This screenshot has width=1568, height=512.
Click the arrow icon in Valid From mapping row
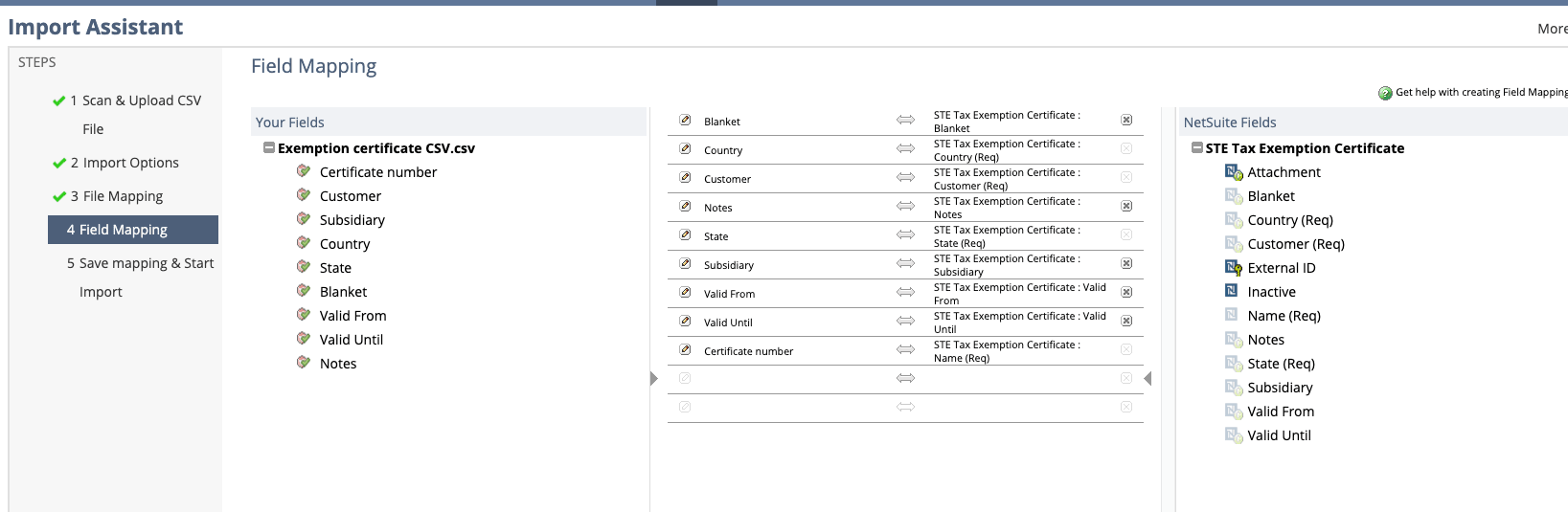[x=905, y=293]
